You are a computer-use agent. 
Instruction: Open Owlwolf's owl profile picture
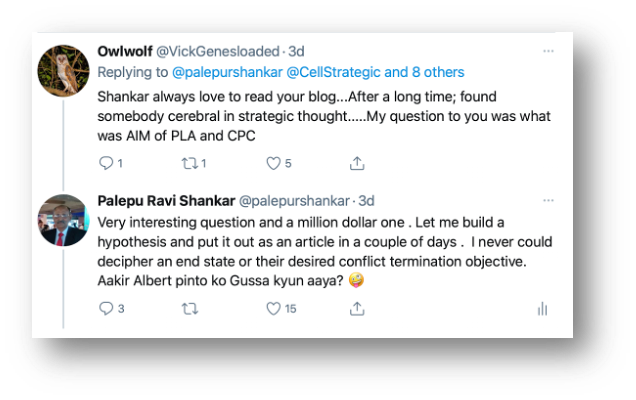point(64,71)
